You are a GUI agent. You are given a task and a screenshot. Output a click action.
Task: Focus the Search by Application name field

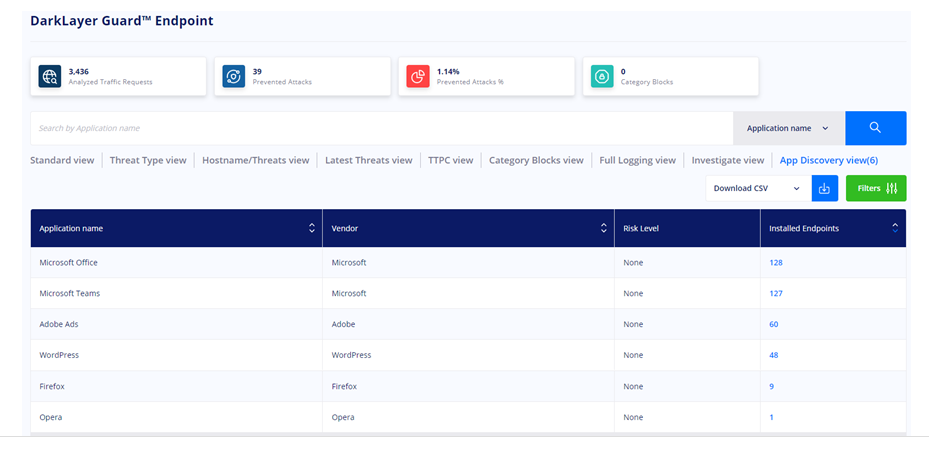382,128
